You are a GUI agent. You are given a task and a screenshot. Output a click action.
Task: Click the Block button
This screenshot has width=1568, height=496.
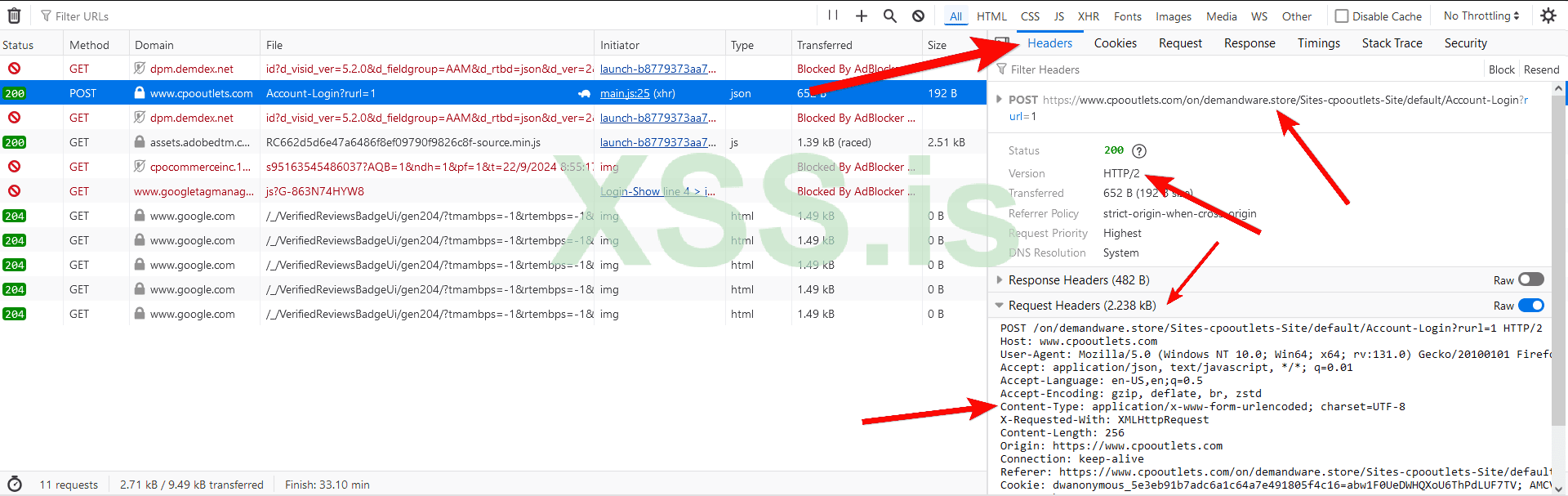(1501, 69)
